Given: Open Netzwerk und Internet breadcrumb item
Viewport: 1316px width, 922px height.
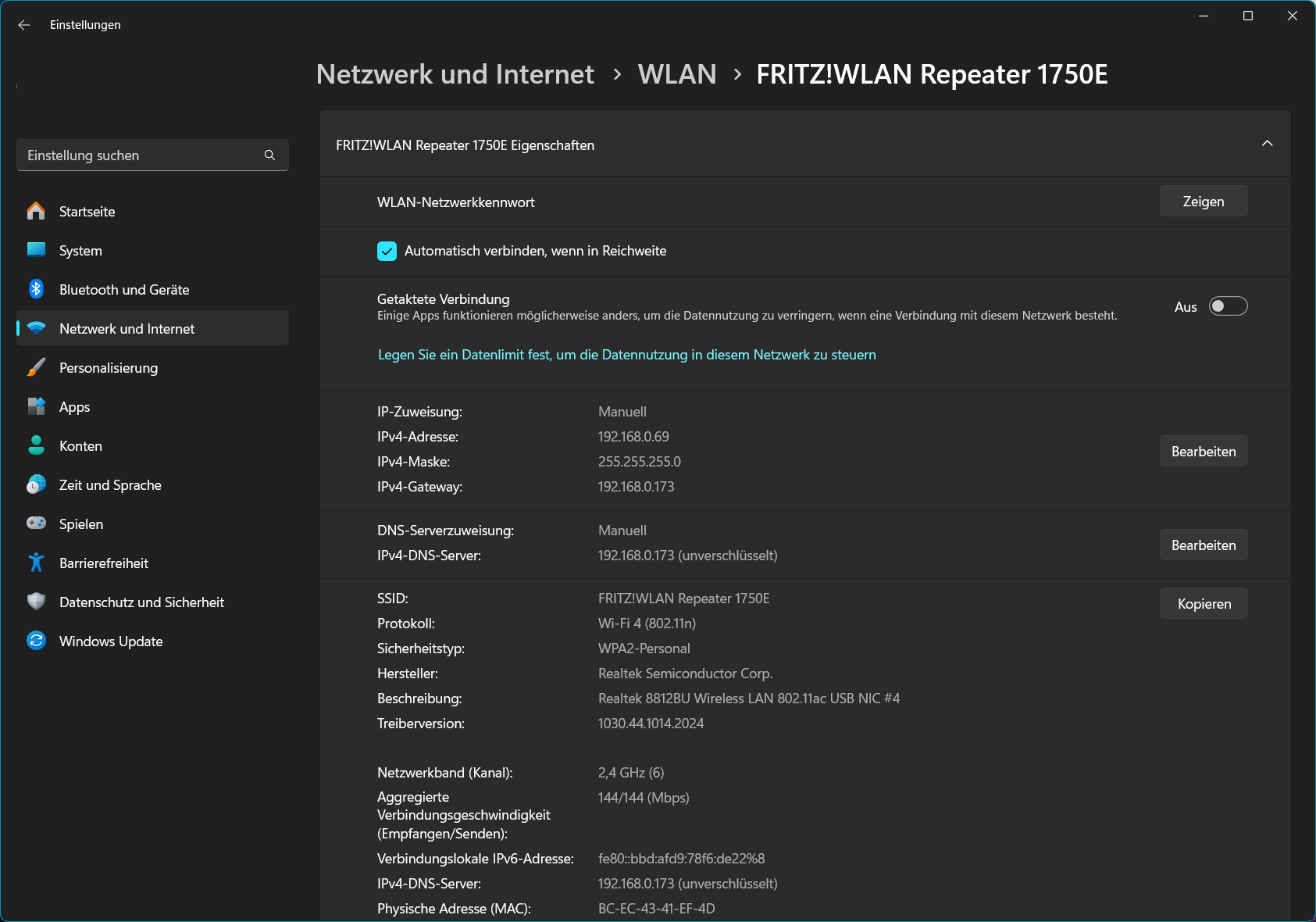Looking at the screenshot, I should click(x=454, y=74).
